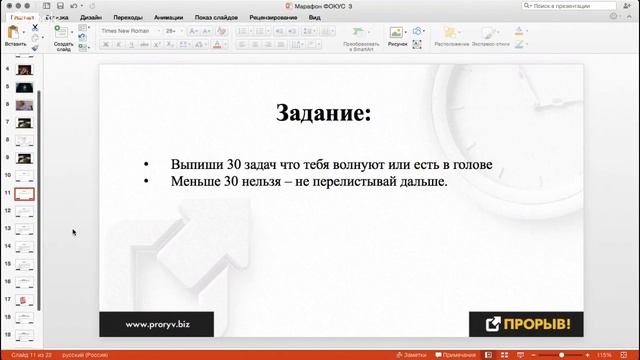Screen dimensions: 640x360
Task: Toggle Bold (Ж) formatting
Action: (x=106, y=44)
